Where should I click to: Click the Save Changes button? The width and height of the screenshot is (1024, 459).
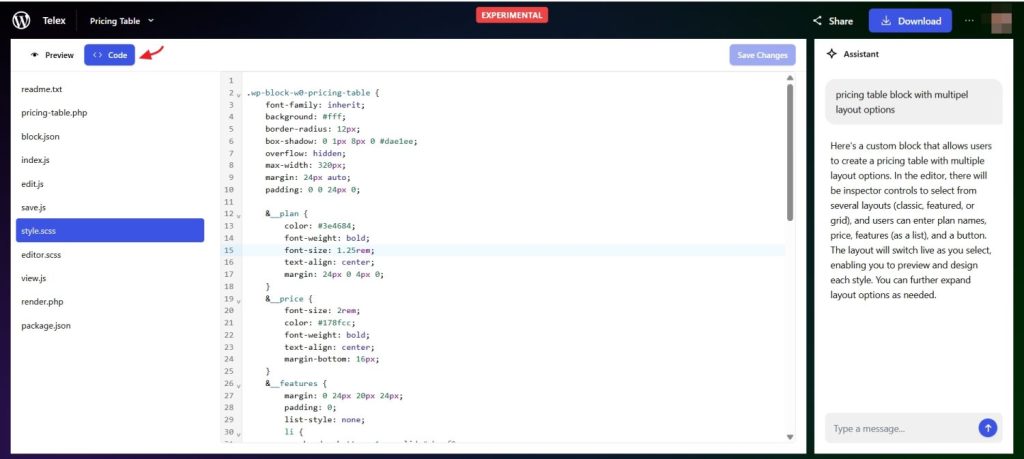[x=762, y=55]
